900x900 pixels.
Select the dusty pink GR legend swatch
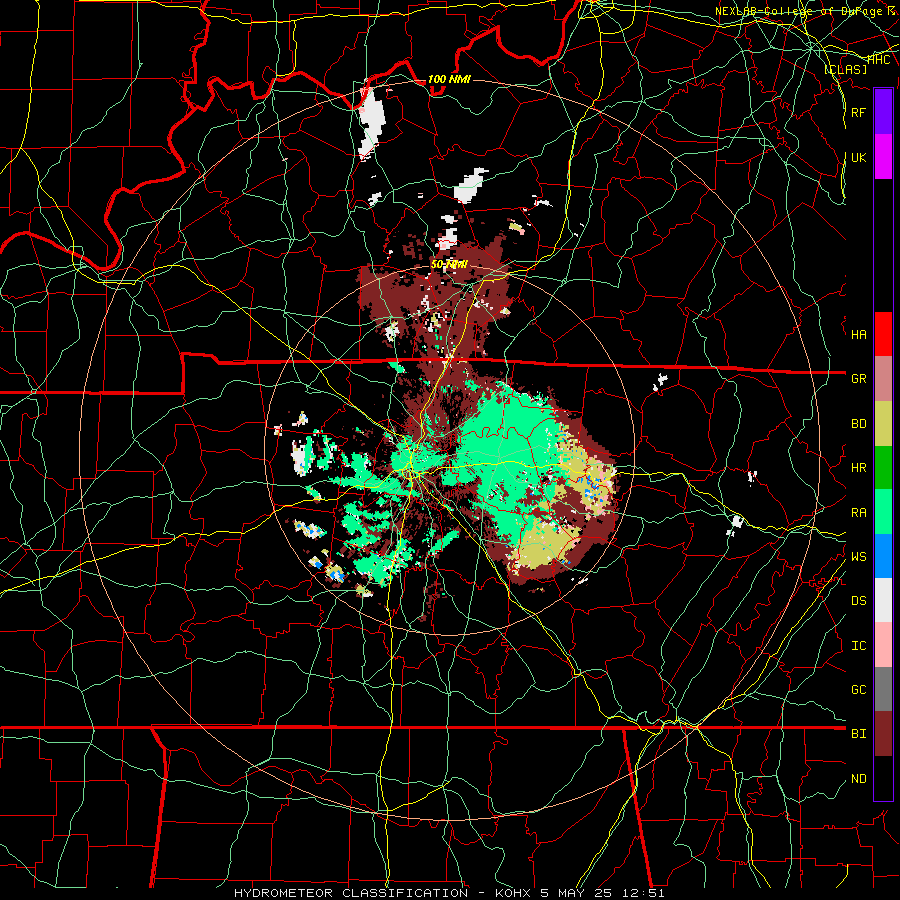[883, 379]
